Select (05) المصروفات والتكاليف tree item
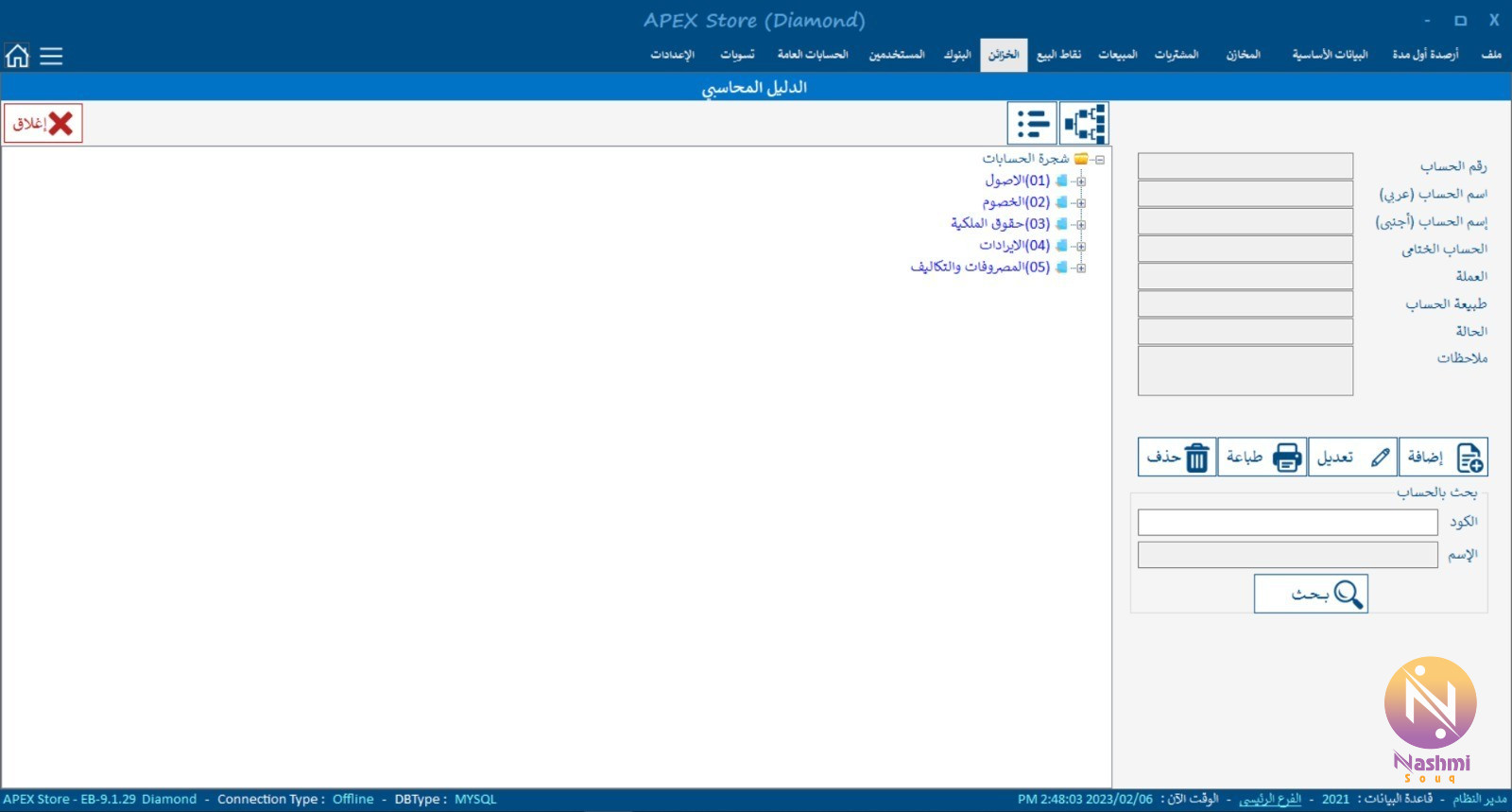Screen dimensions: 1512x812 pos(980,268)
